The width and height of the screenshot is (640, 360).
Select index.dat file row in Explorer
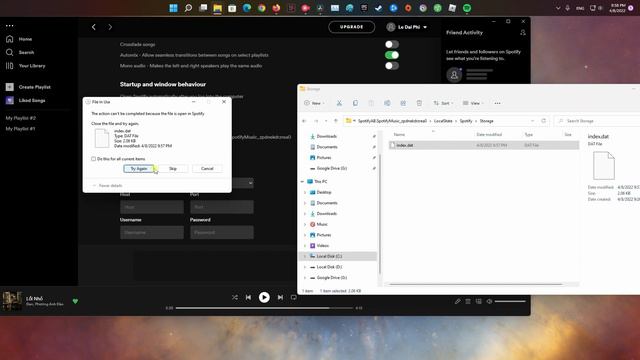483,145
